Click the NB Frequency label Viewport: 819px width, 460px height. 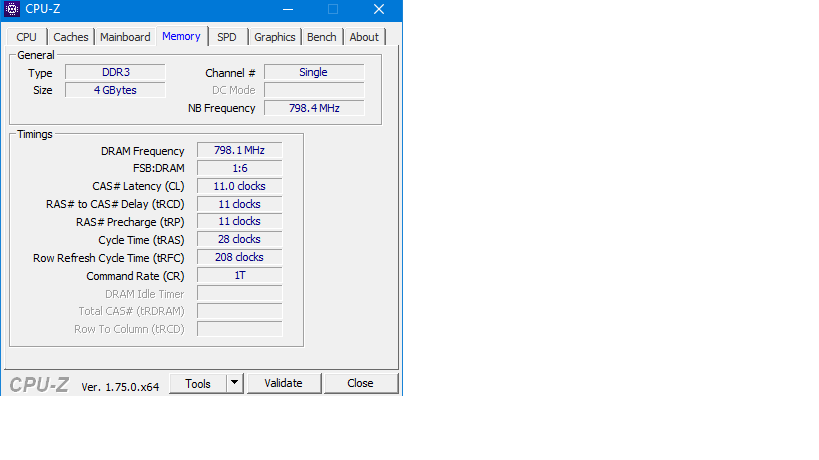(222, 108)
